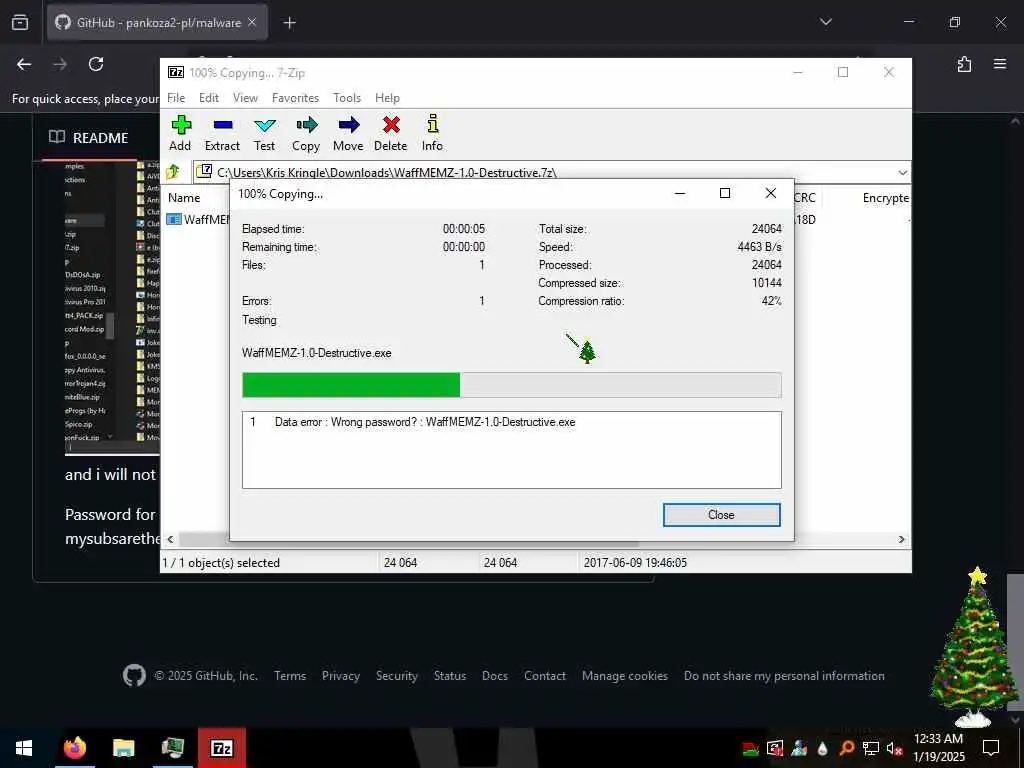1024x768 pixels.
Task: Open the Terms footer link
Action: point(290,676)
